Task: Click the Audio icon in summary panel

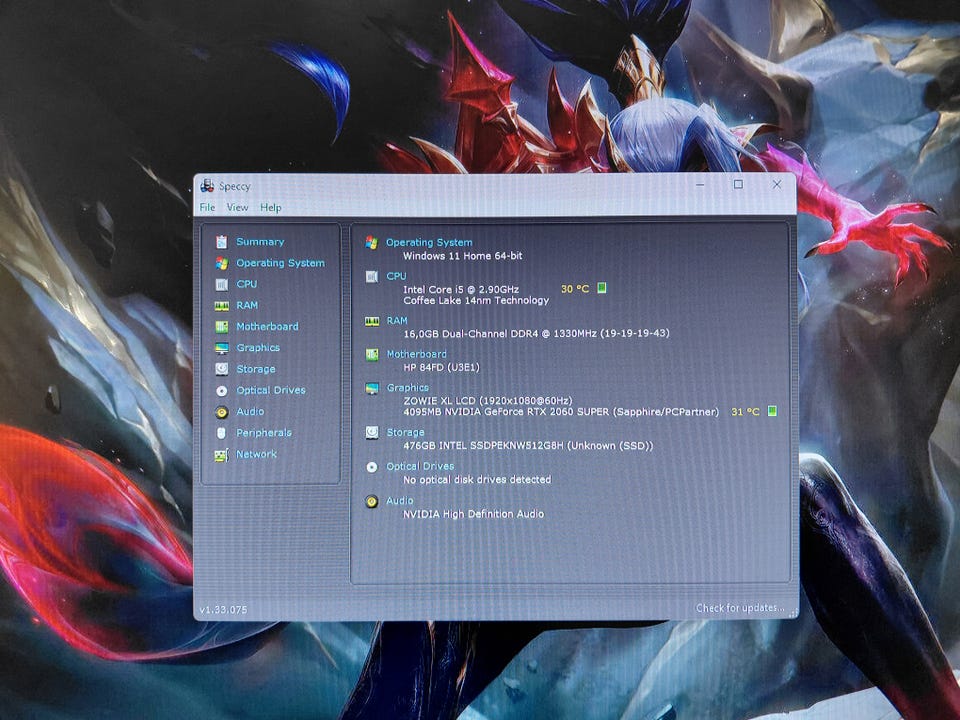Action: (371, 501)
